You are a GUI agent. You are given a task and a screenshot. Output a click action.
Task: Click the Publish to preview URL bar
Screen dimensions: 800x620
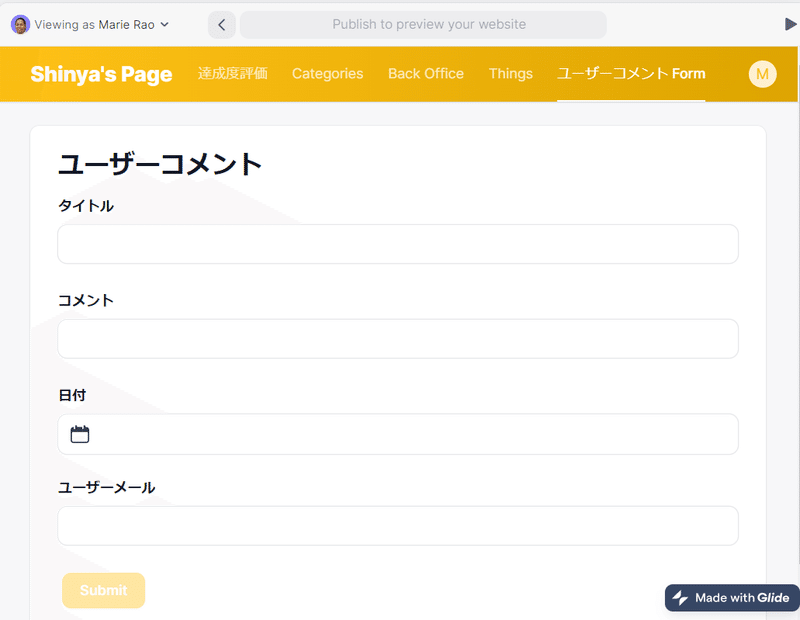pyautogui.click(x=423, y=24)
